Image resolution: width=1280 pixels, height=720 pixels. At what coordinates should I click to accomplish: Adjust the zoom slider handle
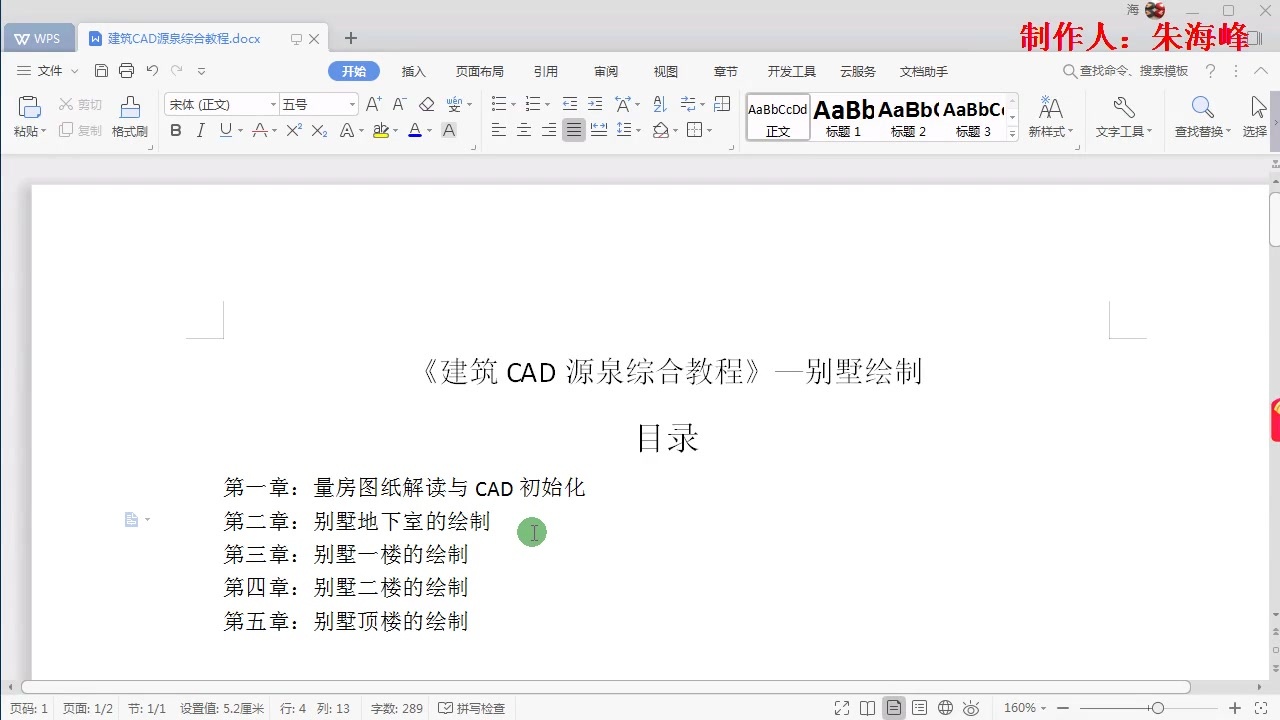click(1157, 708)
